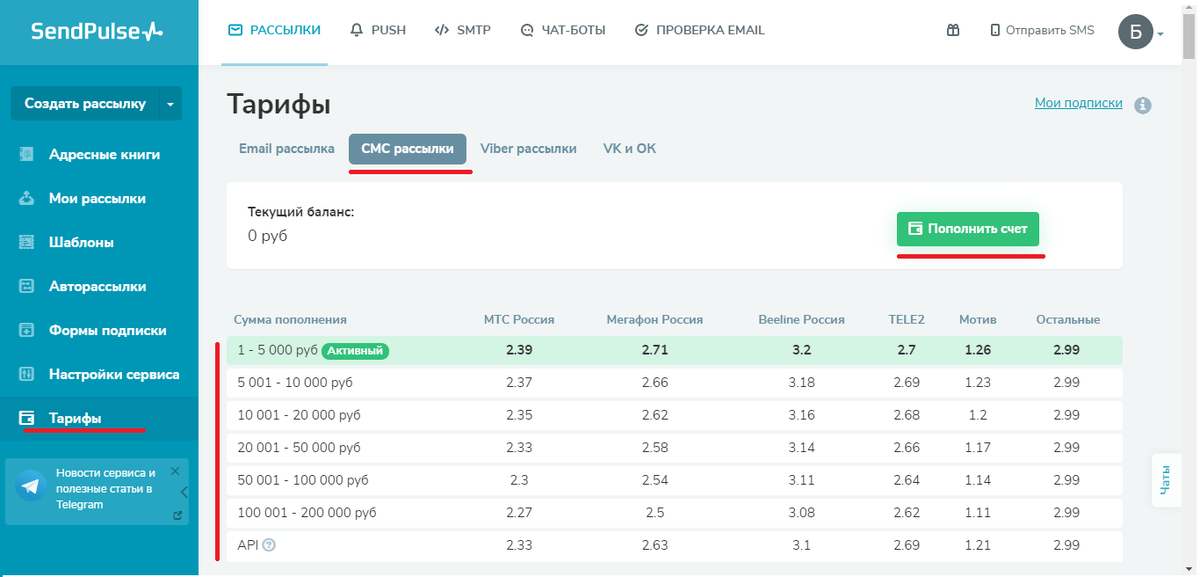This screenshot has height=577, width=1200.
Task: Click the Пополнить счет button
Action: click(968, 229)
